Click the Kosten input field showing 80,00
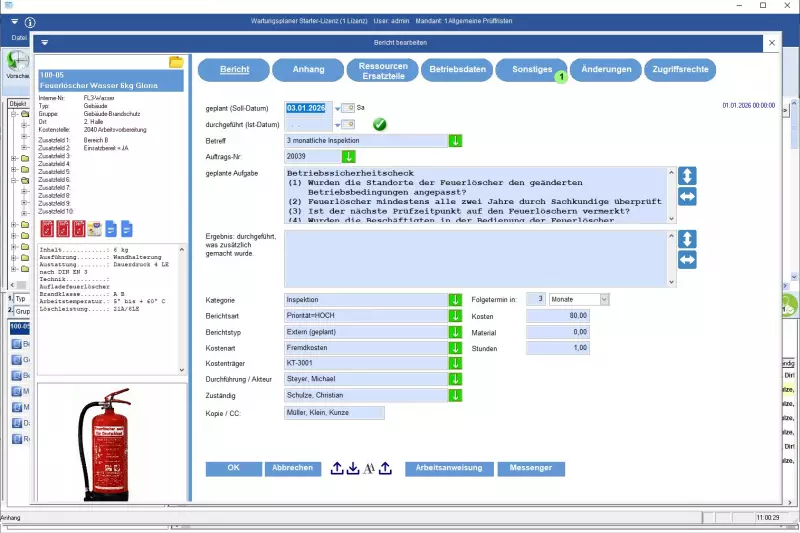Image resolution: width=800 pixels, height=533 pixels. click(558, 315)
